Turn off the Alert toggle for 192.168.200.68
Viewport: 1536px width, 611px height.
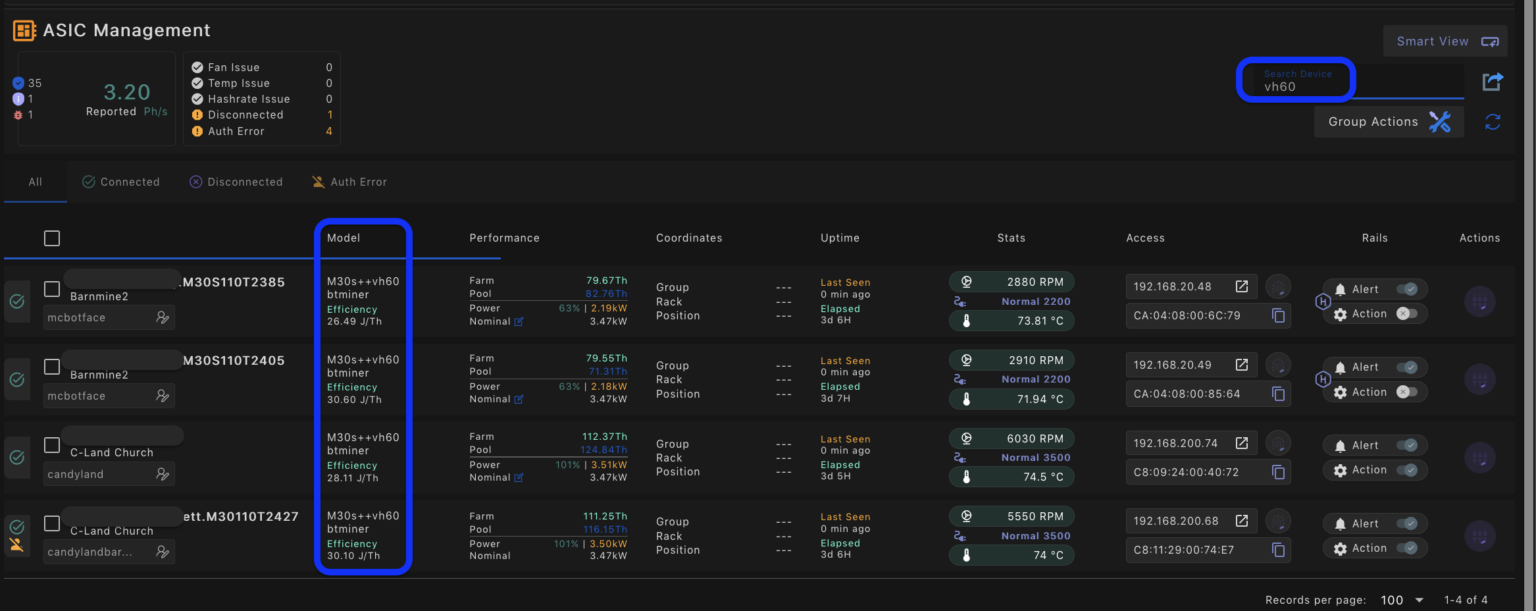(1408, 524)
